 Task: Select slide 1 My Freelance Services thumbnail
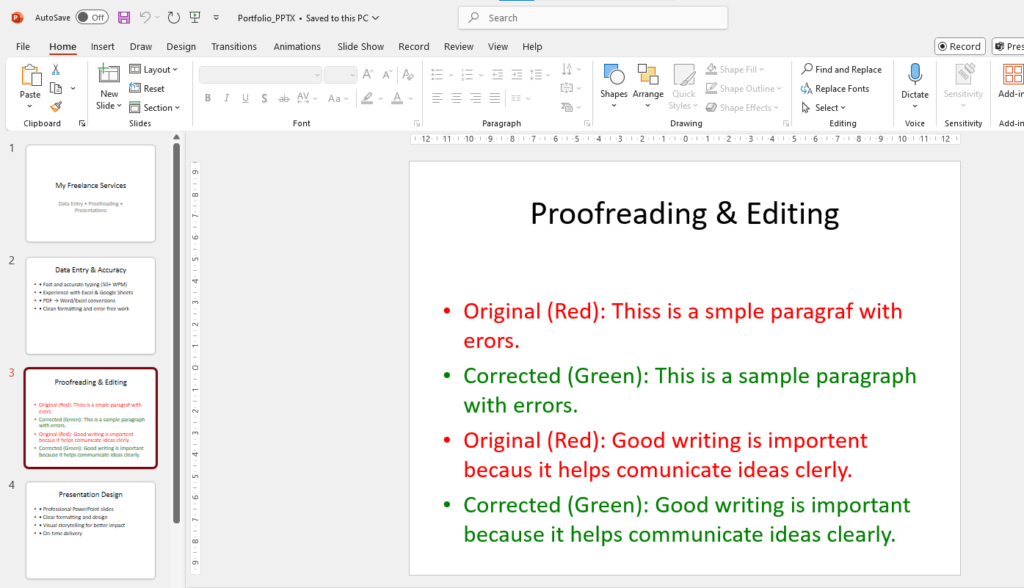tap(91, 193)
